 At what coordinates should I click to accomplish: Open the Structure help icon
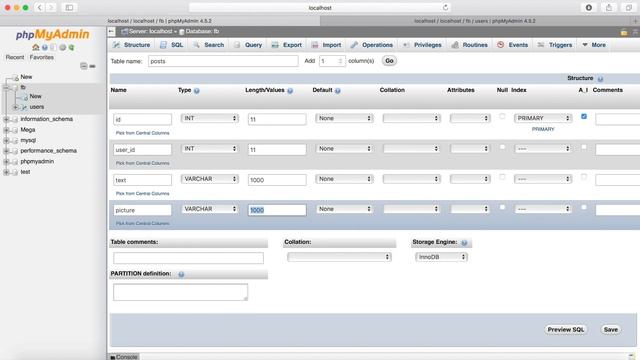pyautogui.click(x=600, y=79)
